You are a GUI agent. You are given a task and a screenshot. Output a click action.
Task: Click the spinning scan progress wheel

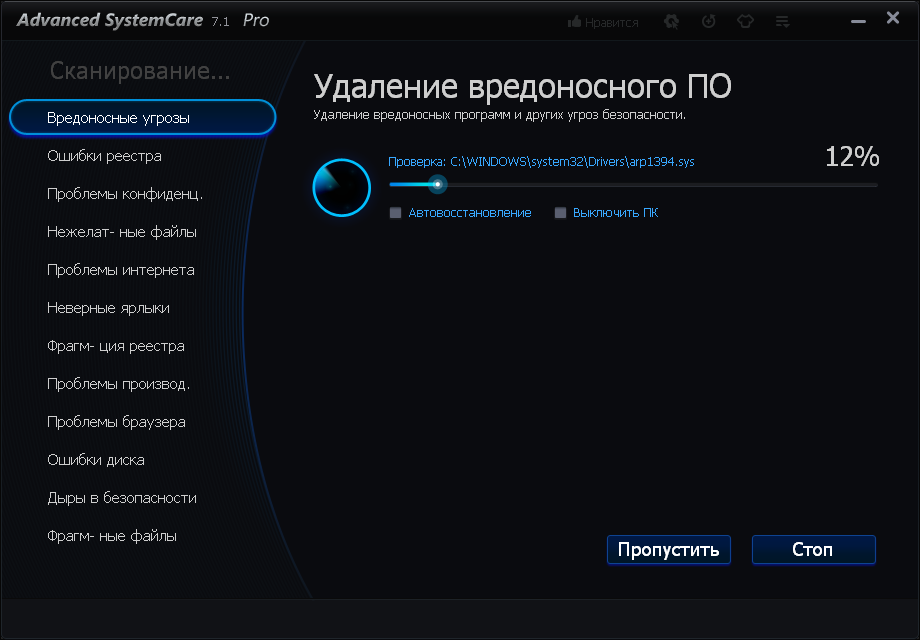click(x=342, y=187)
